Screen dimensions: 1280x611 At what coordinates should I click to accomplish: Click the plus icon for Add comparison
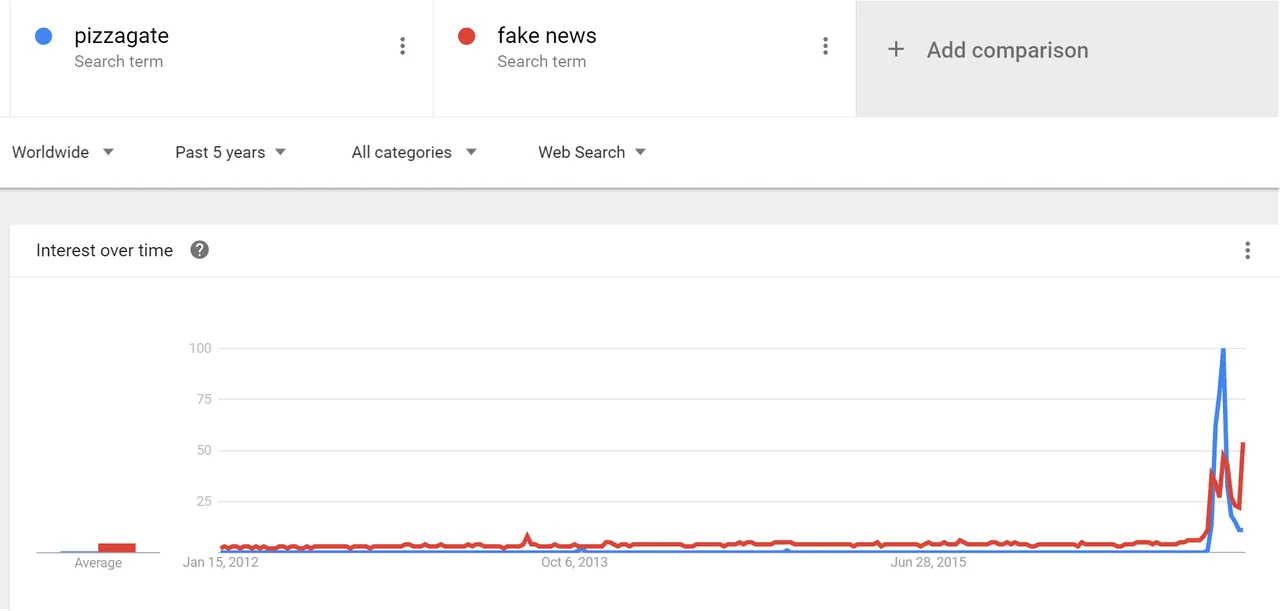(x=896, y=49)
